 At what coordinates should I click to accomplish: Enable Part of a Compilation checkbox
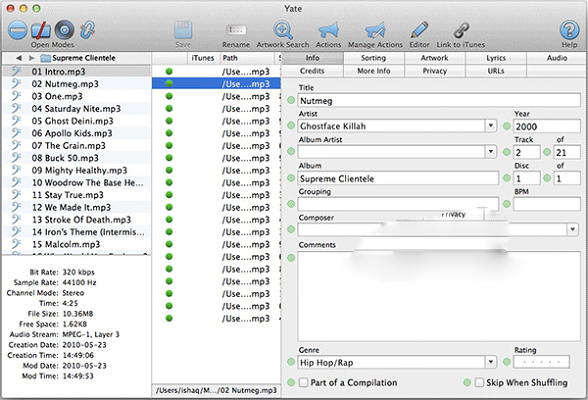(303, 383)
